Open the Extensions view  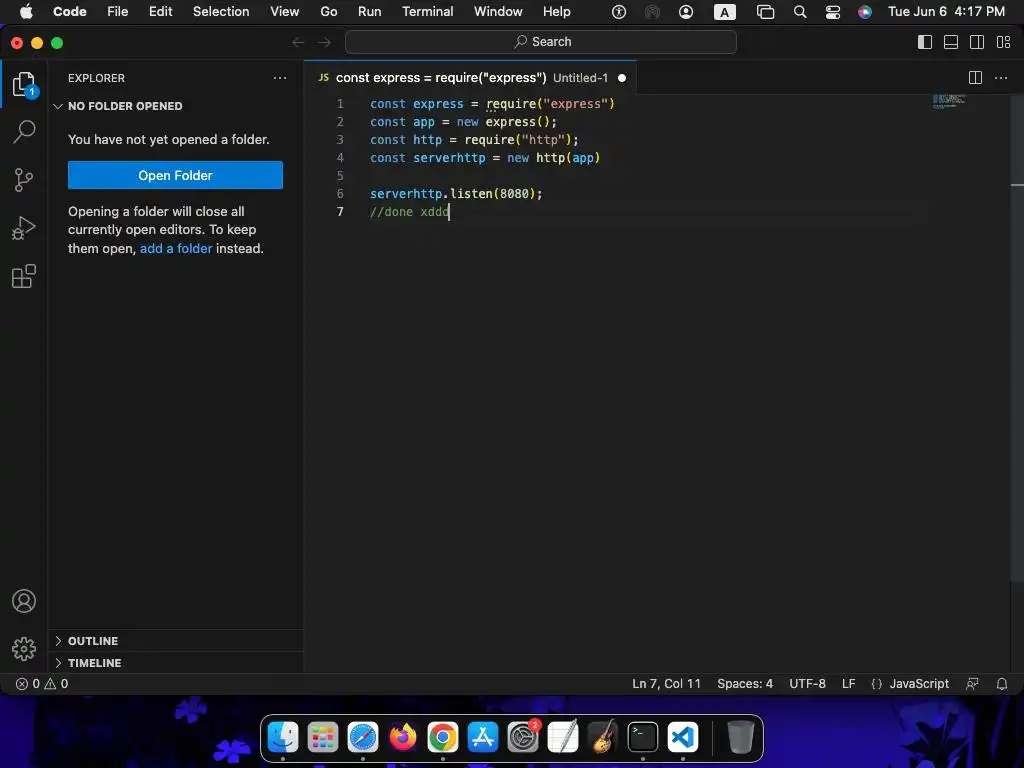pyautogui.click(x=24, y=276)
